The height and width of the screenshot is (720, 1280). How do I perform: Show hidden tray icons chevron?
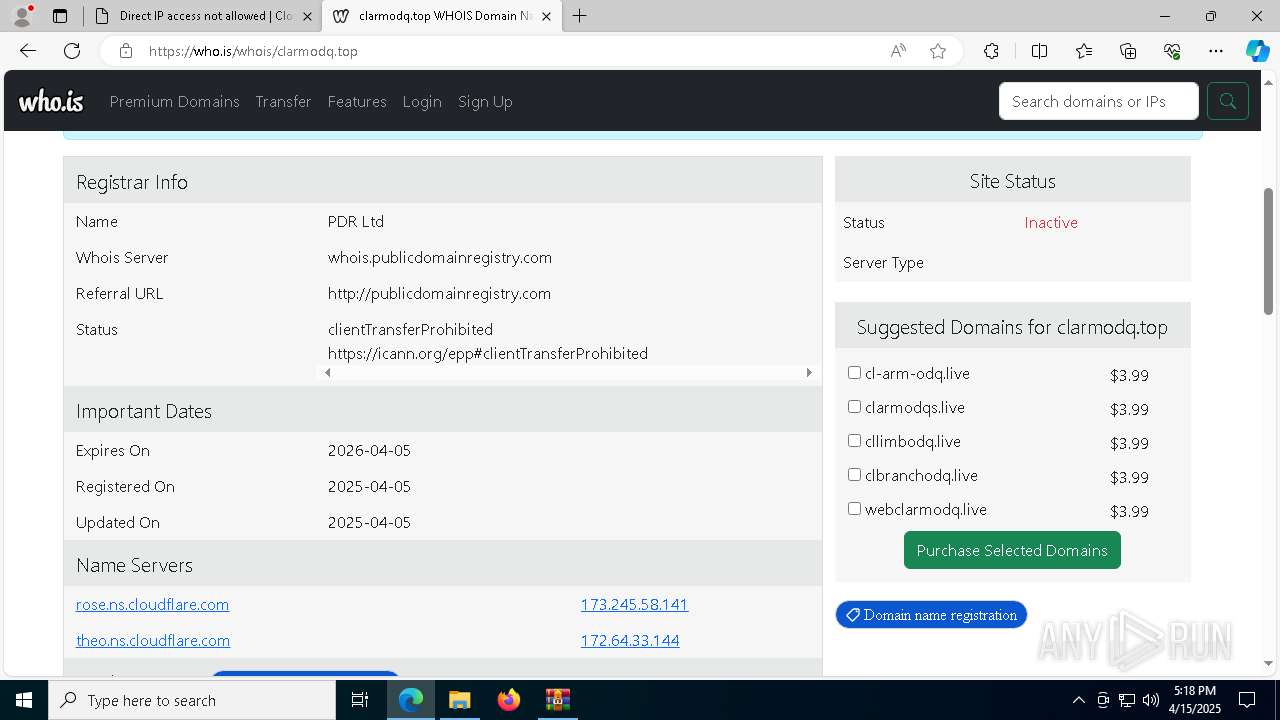point(1078,700)
